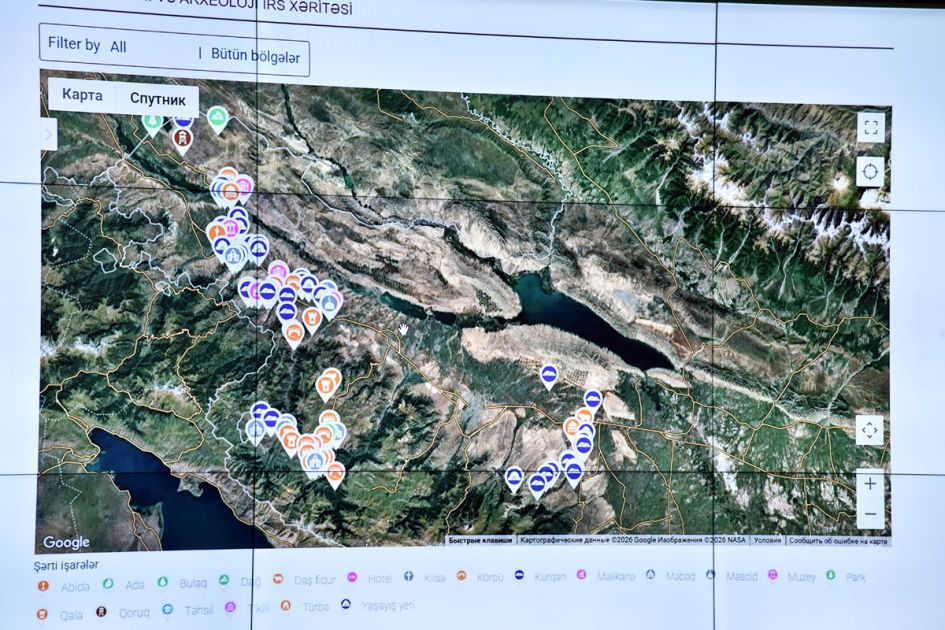Screen dimensions: 945x630
Task: Click the Daş fiqur legend icon
Action: tap(277, 579)
